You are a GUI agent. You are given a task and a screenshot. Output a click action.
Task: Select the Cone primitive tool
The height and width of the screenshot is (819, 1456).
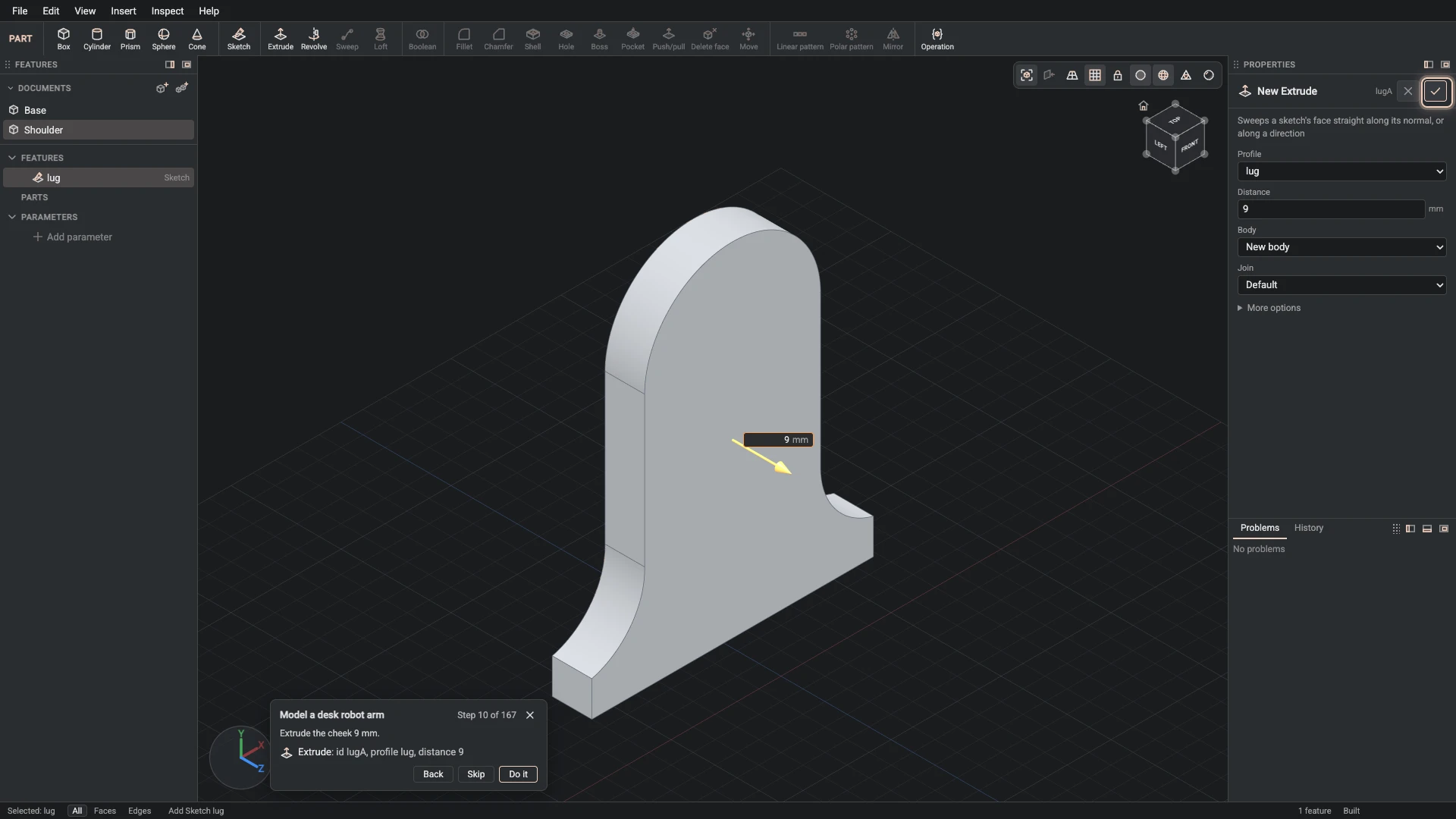coord(197,39)
